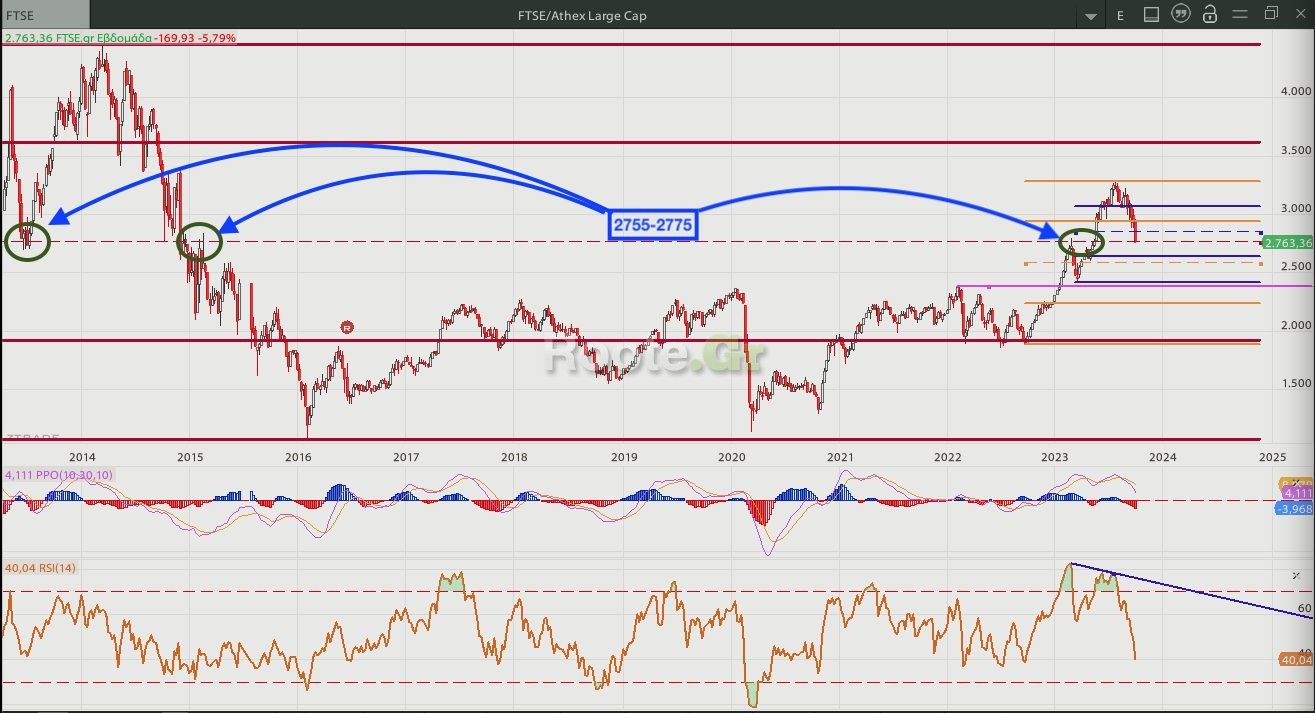
Task: Click the orange 40,04 RSI value tag
Action: (x=1295, y=660)
